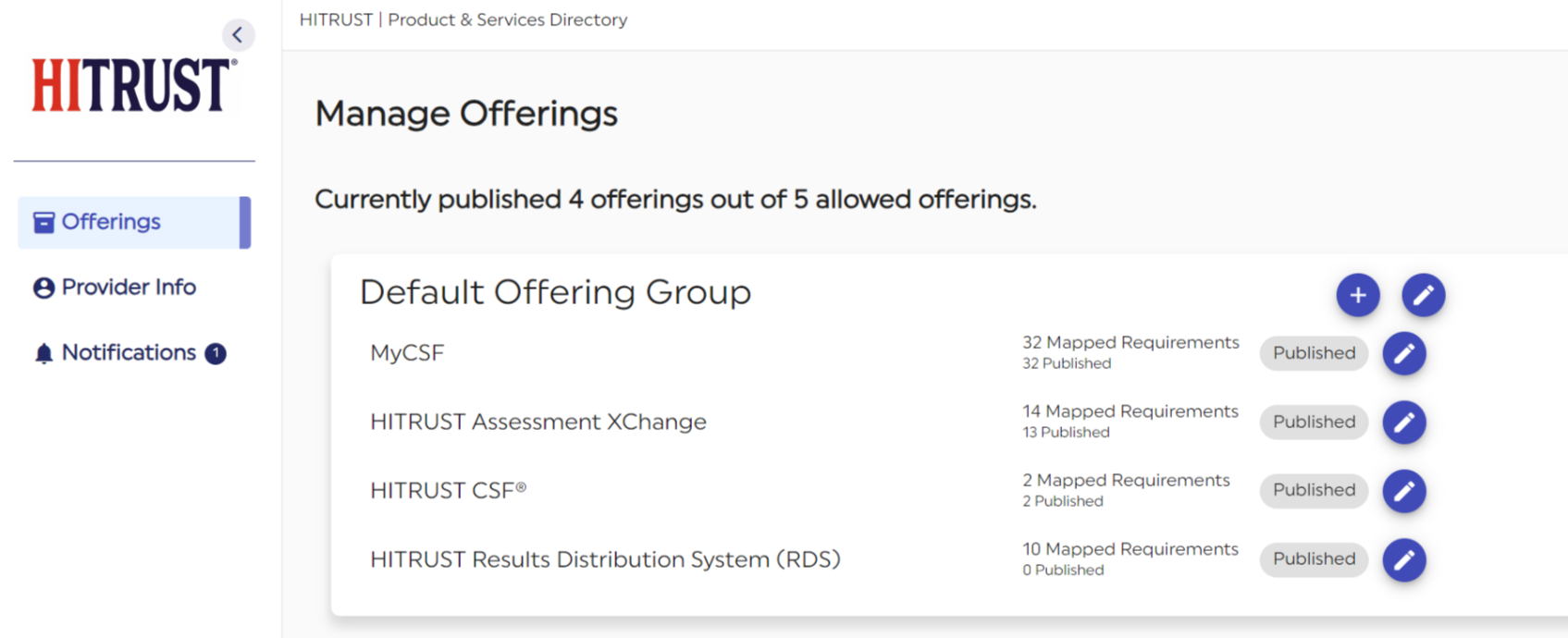Click the '2 Mapped Requirements' text

(1126, 480)
